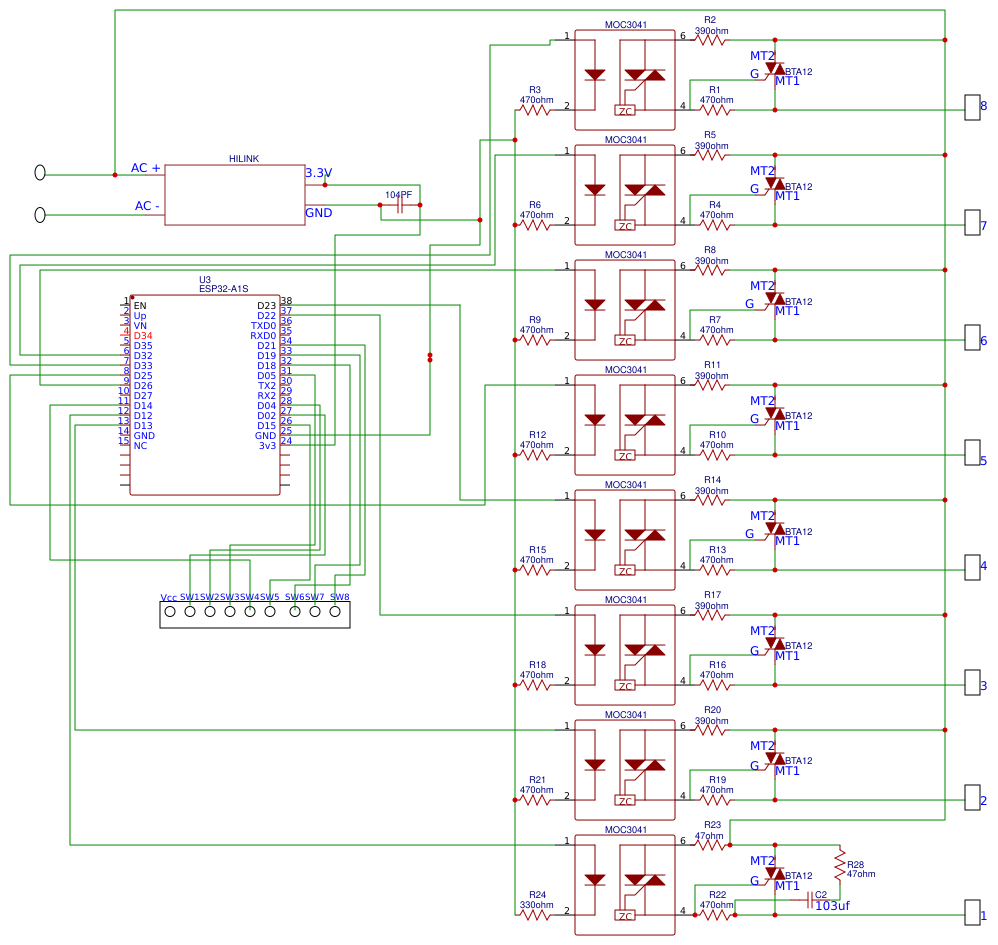Click resistor R12 470ohm
This screenshot has width=998, height=945.
pyautogui.click(x=535, y=453)
